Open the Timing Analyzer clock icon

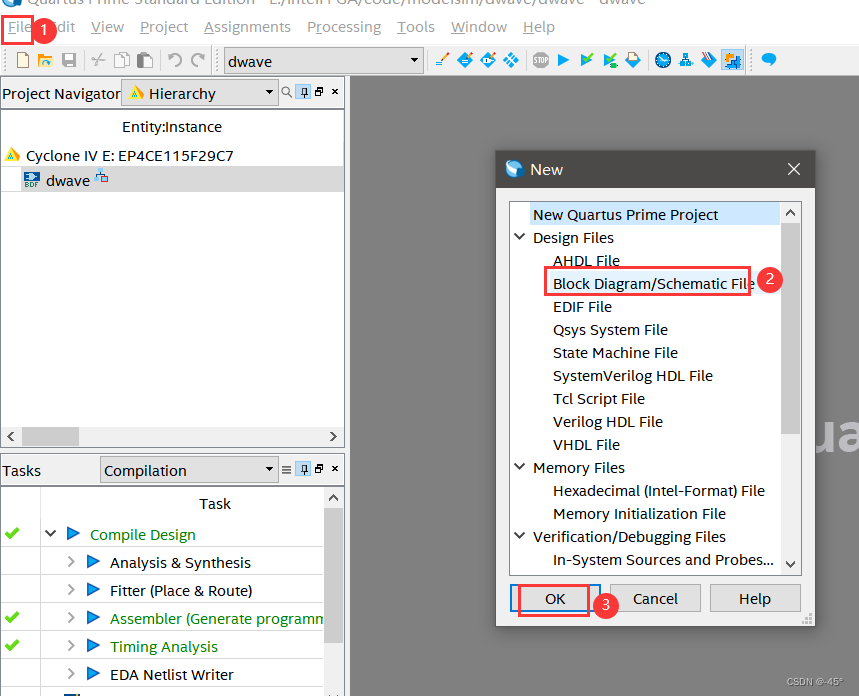663,60
